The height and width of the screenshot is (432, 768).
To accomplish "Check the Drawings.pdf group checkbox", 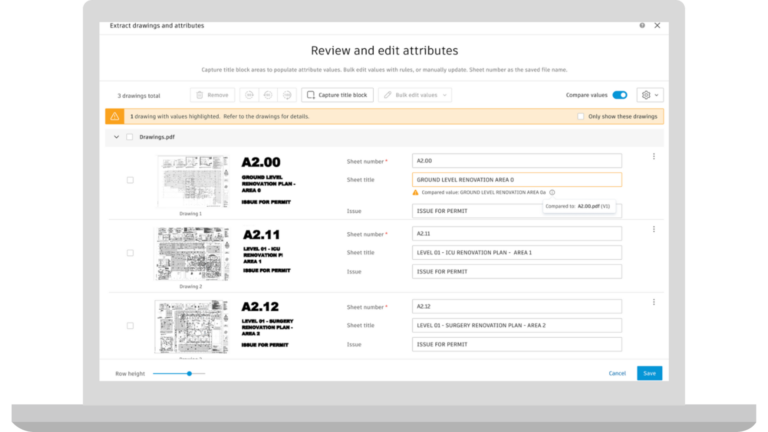I will coord(130,137).
